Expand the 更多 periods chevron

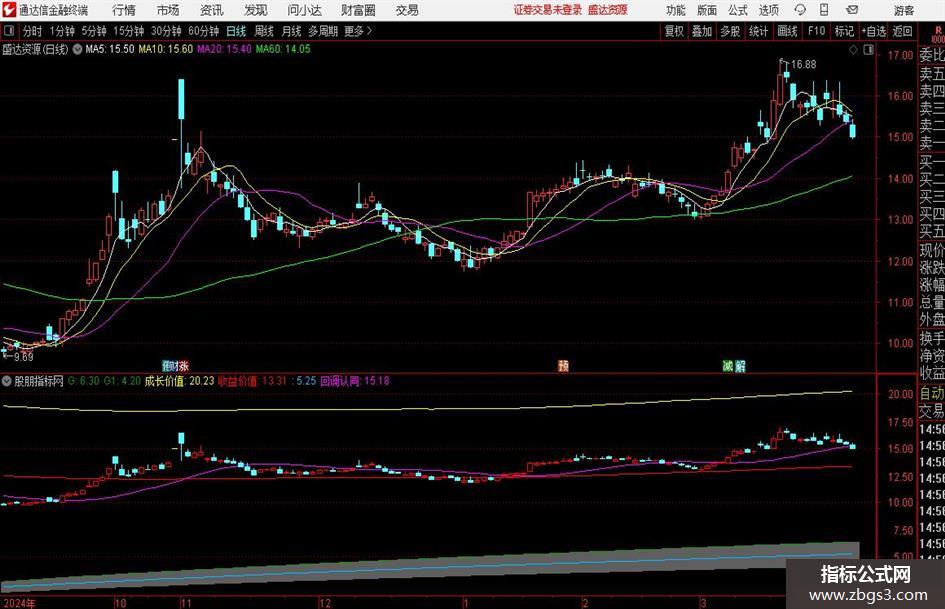click(x=359, y=31)
